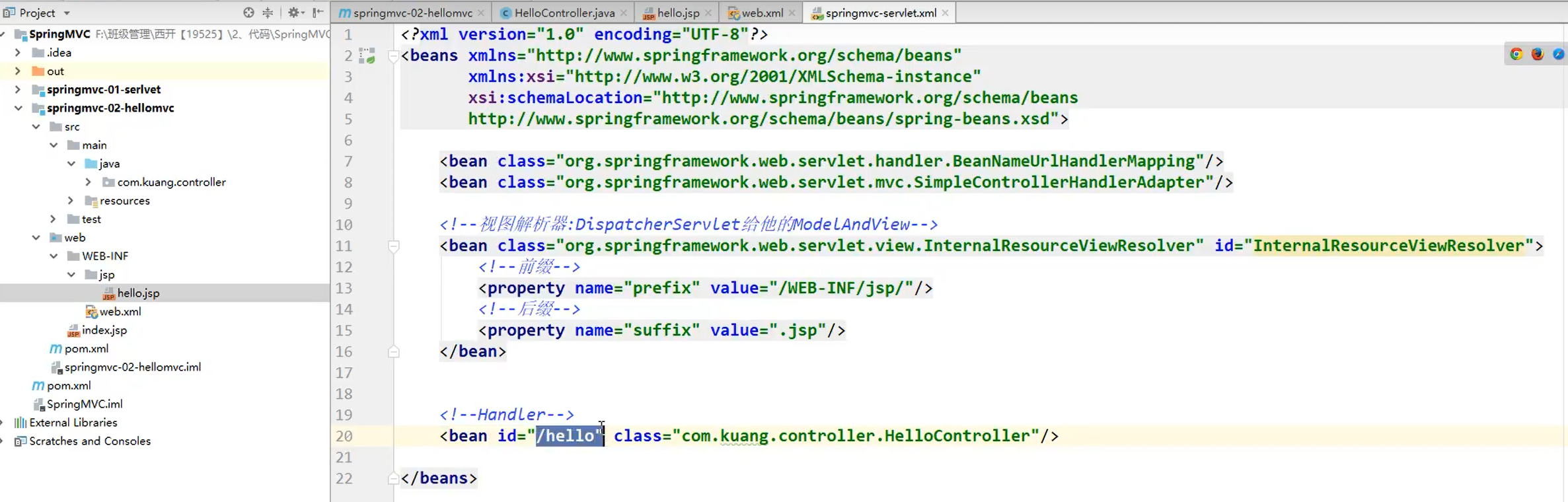The image size is (1568, 502).
Task: Click the Collapse All icon in Project toolbar
Action: tap(268, 13)
